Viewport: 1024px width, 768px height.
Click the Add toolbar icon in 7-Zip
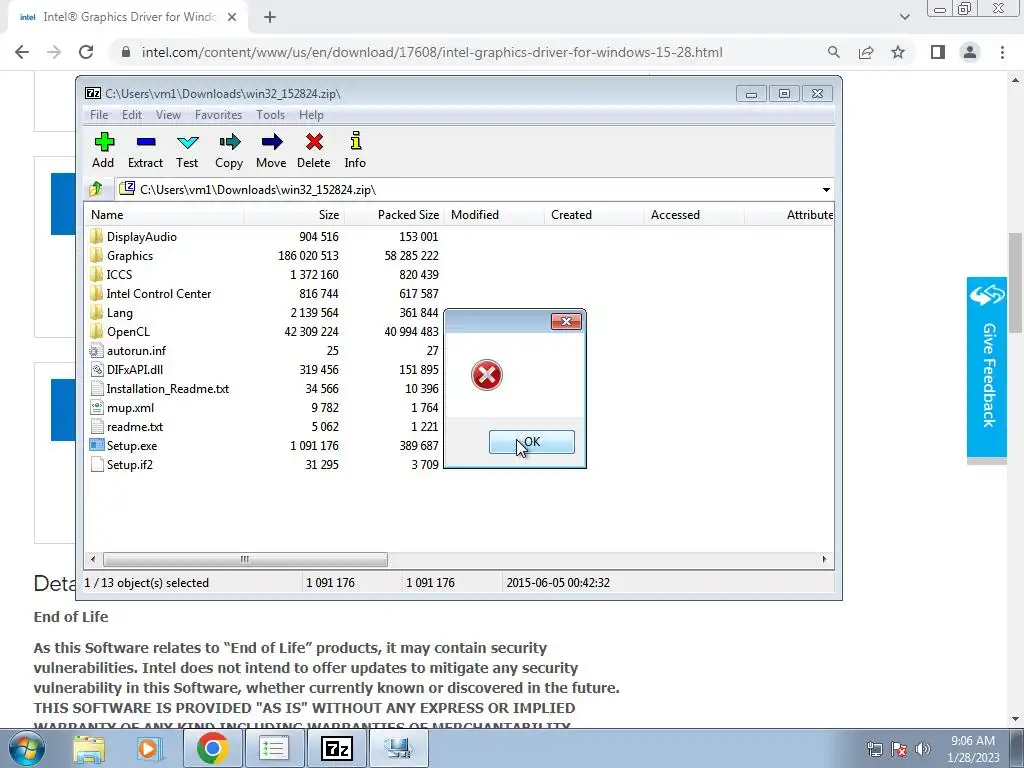(x=103, y=150)
